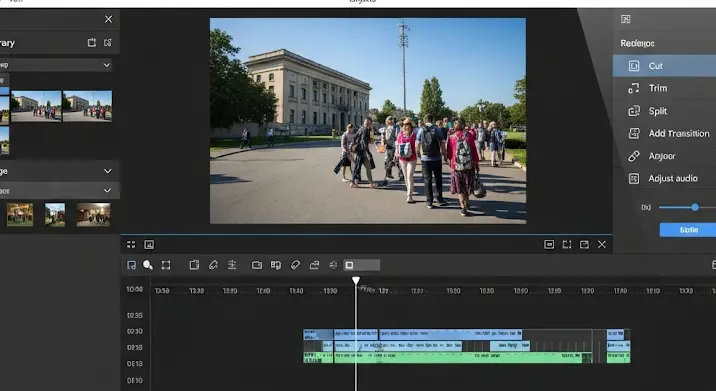Choose the Split option in the right panel
The image size is (716, 391).
[x=664, y=111]
